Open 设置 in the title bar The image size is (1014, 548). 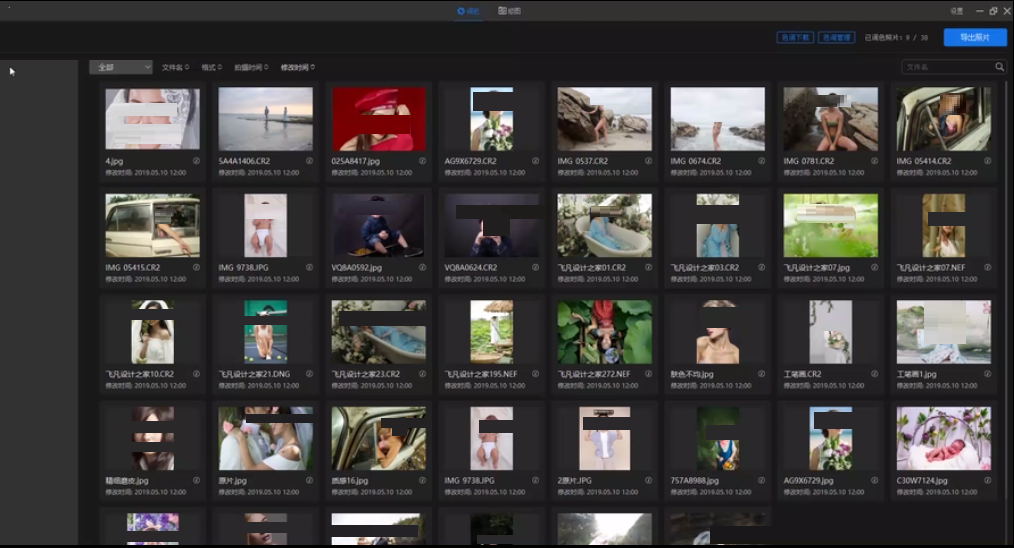(956, 11)
